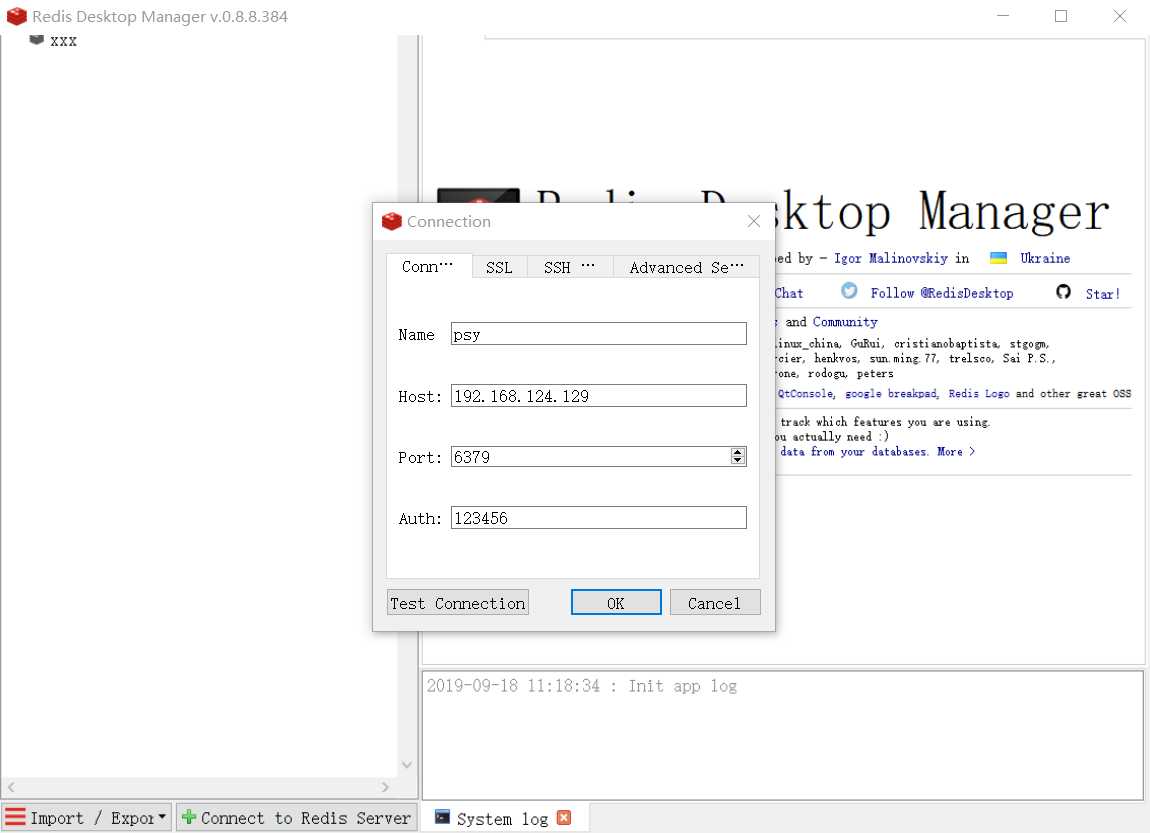Screen dimensions: 1150x833
Task: Click the Redis Desktop Manager title bar icon
Action: 16,15
